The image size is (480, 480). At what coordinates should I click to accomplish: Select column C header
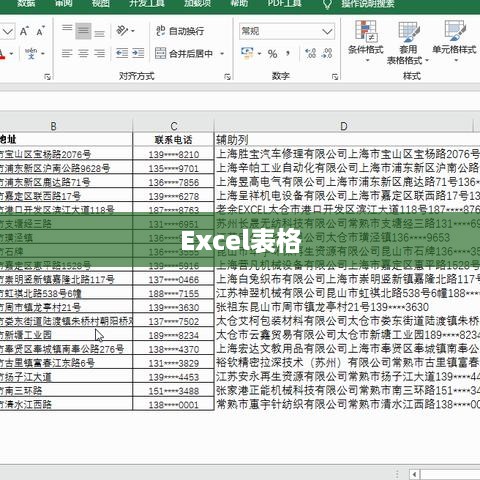pyautogui.click(x=173, y=126)
